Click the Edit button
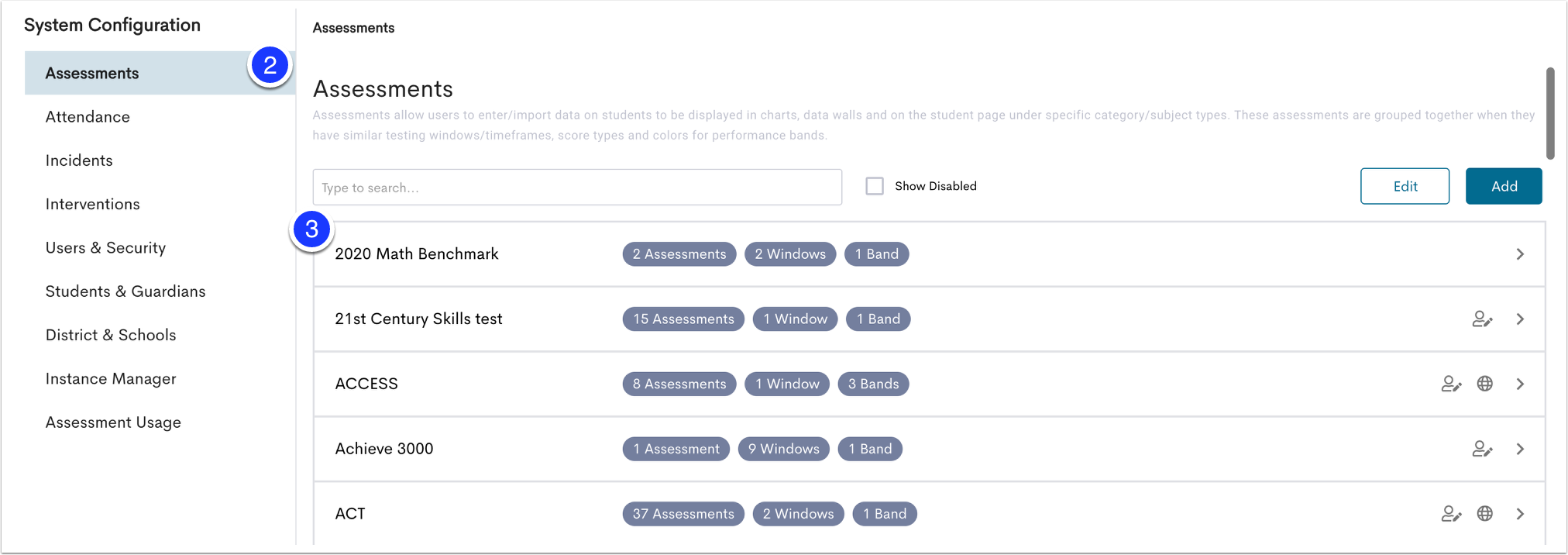 point(1405,186)
